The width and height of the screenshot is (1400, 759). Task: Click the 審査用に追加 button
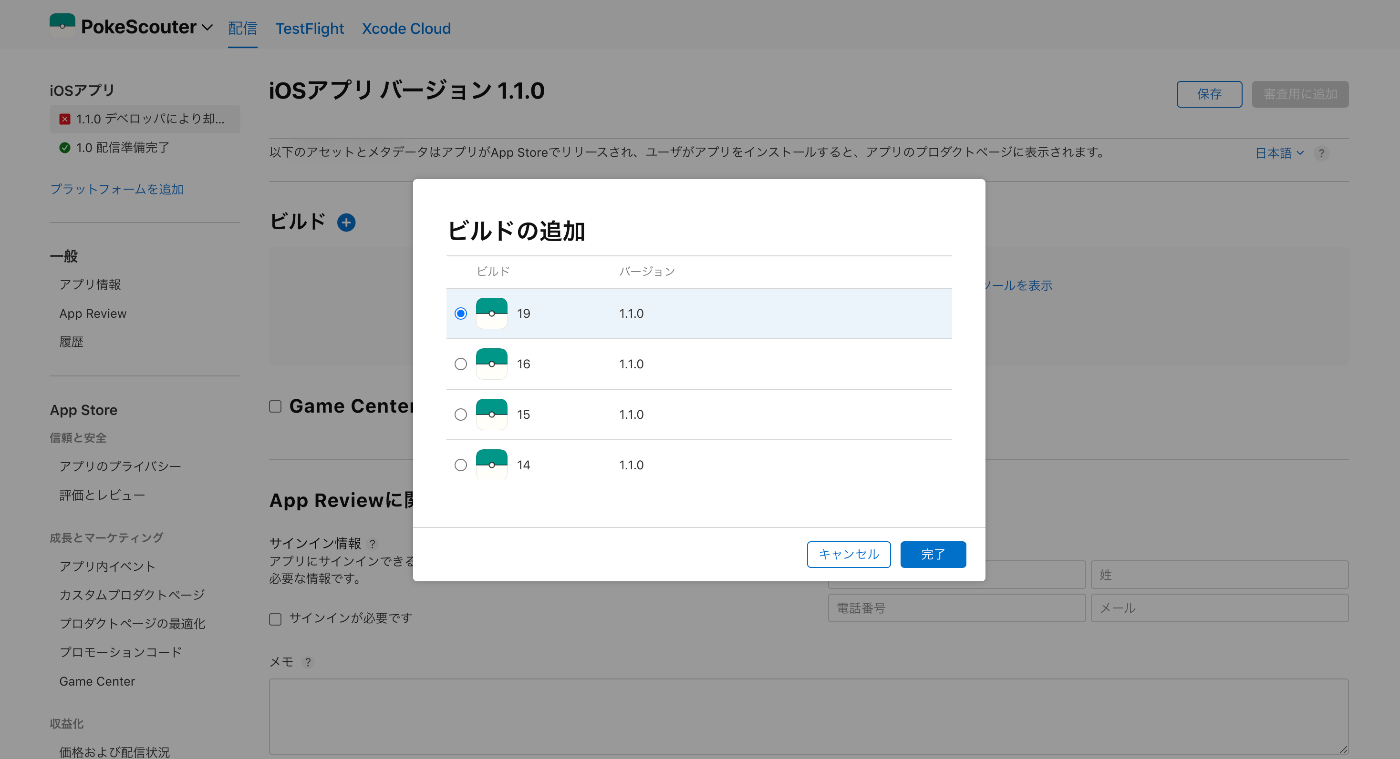click(x=1300, y=94)
